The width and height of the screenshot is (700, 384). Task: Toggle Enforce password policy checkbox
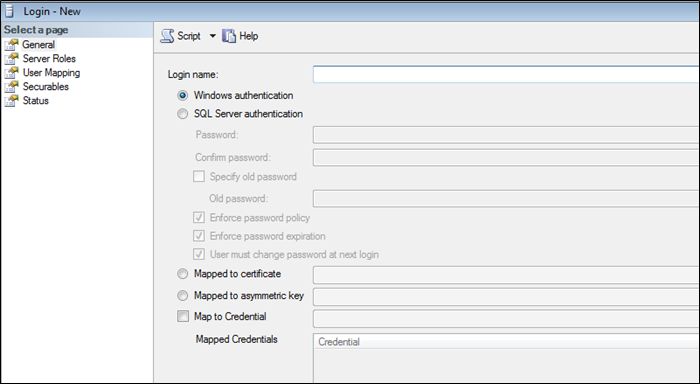[x=199, y=217]
